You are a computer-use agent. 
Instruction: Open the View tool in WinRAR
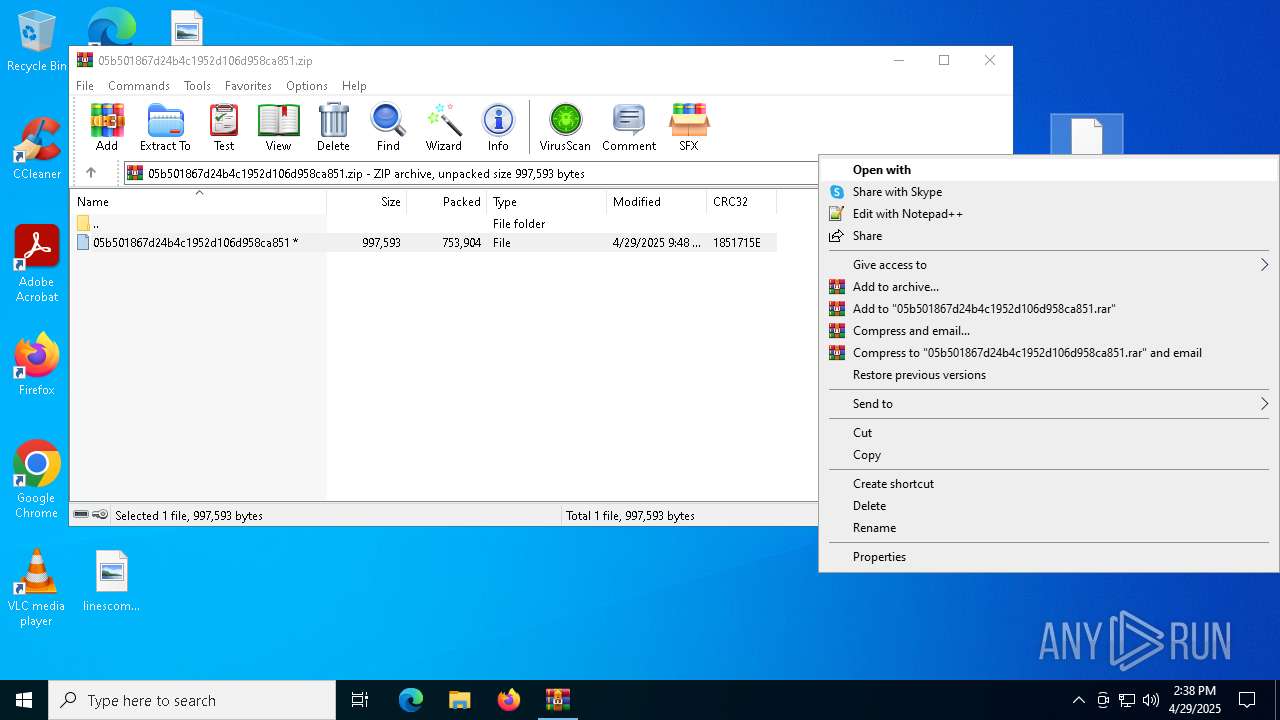278,127
